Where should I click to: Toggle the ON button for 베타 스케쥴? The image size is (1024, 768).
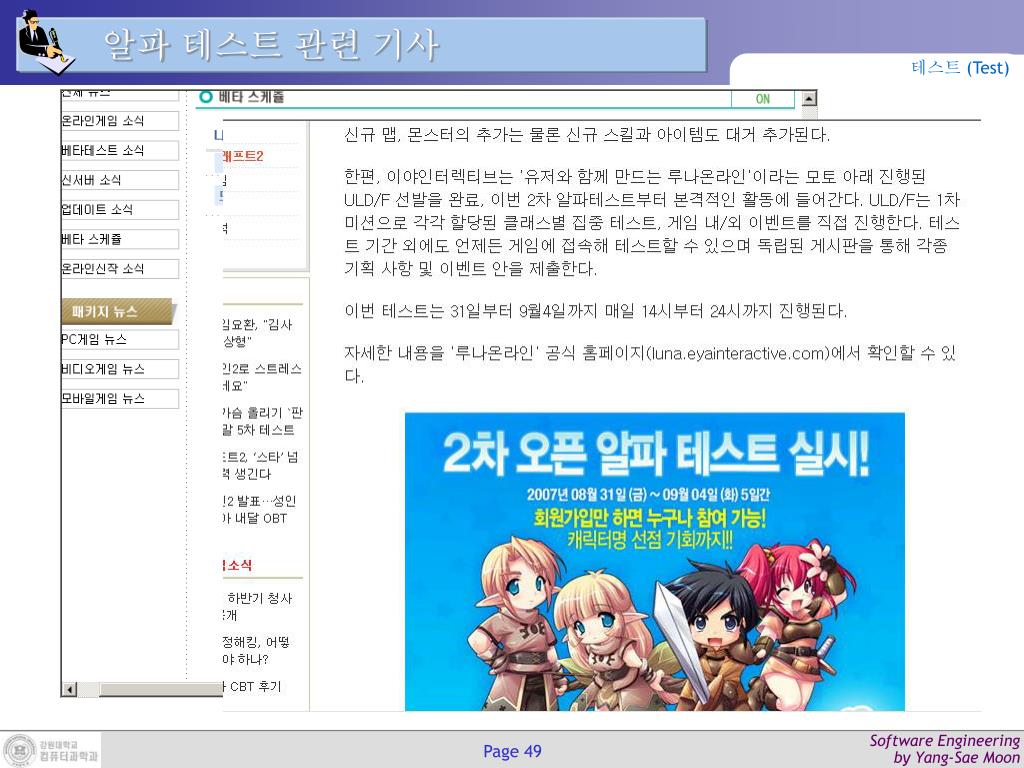pos(762,99)
